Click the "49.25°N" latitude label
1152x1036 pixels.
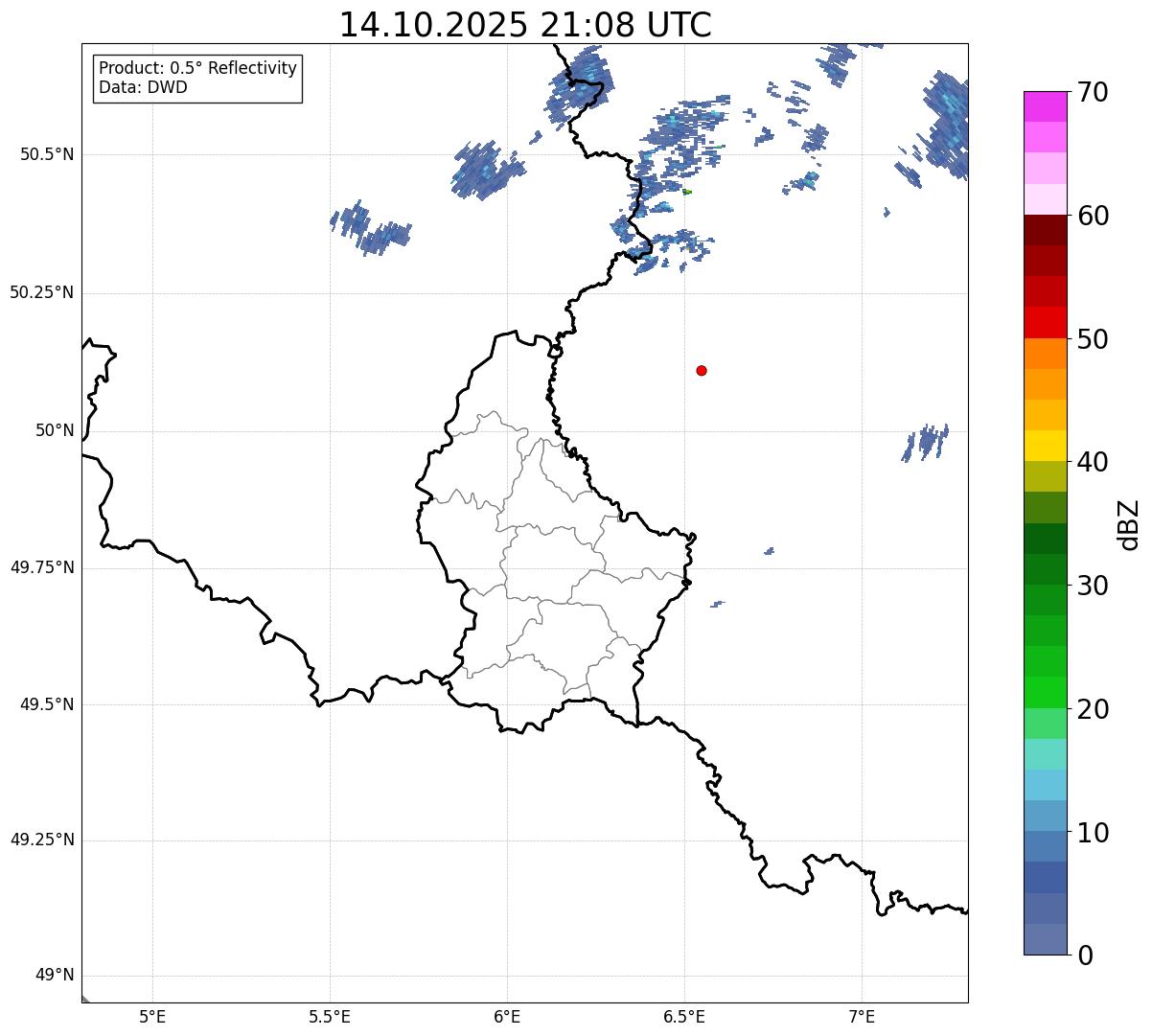click(42, 840)
